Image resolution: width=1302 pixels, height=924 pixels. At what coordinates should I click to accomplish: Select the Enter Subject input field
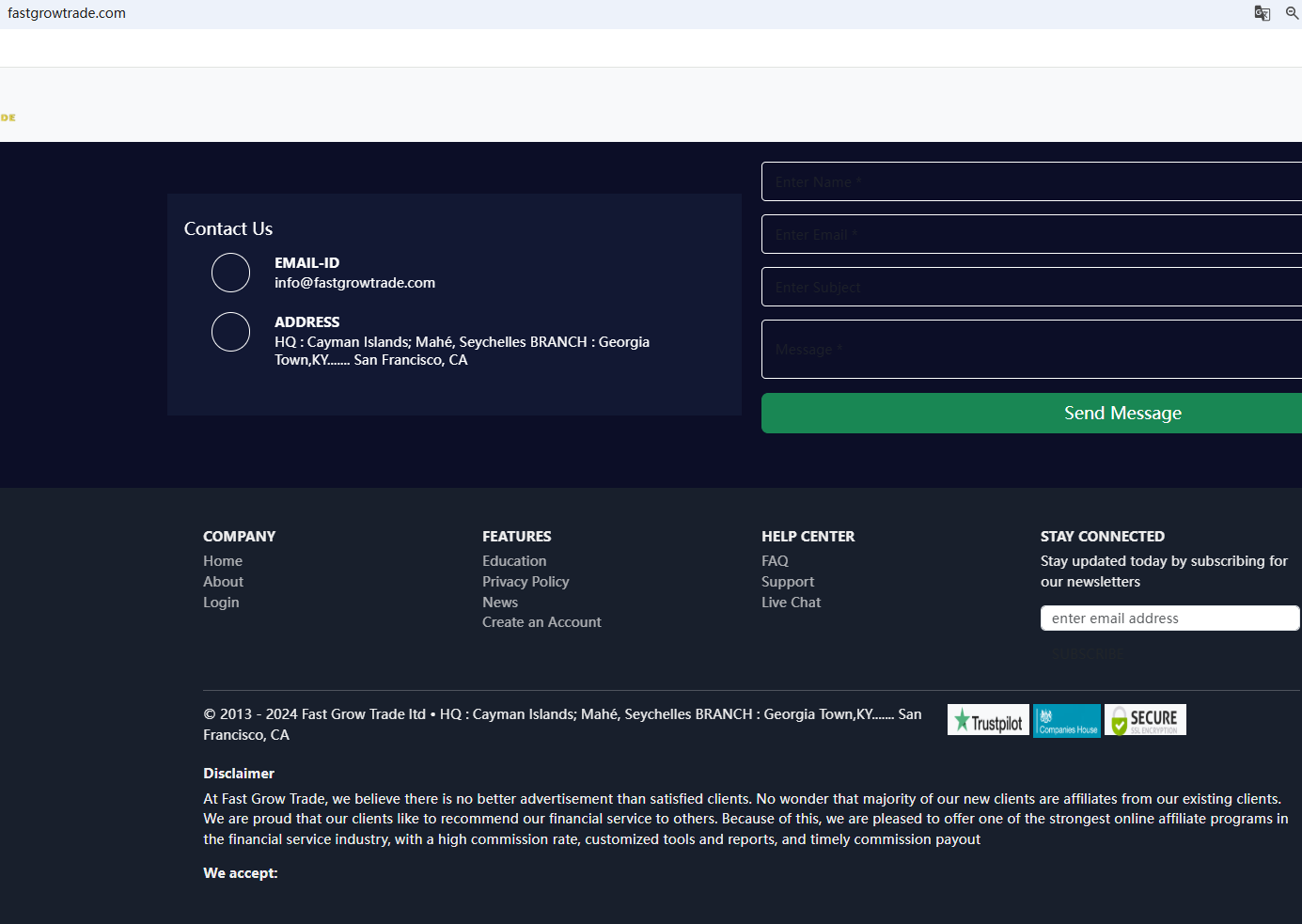(1031, 287)
